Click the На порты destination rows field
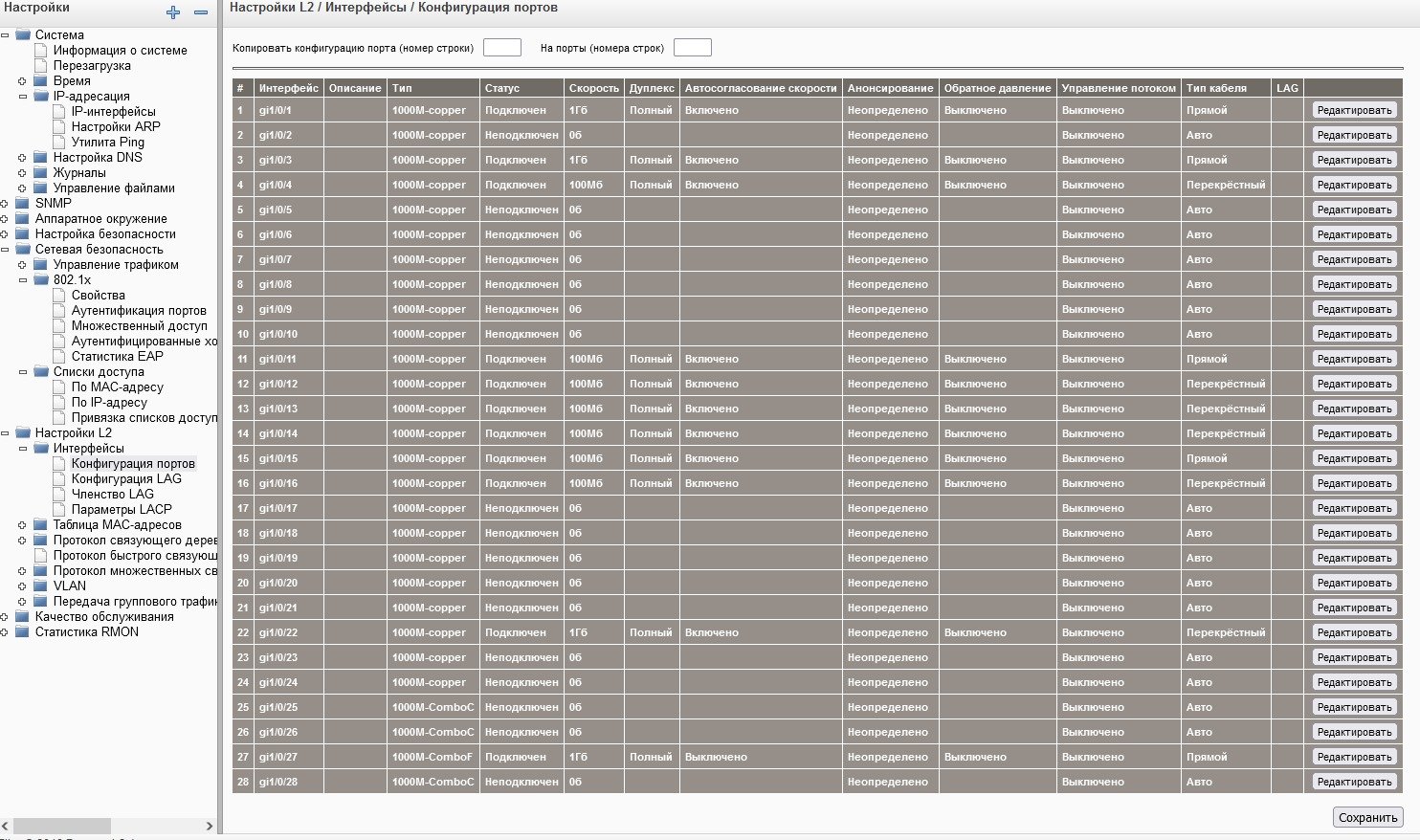1420x840 pixels. pos(693,48)
